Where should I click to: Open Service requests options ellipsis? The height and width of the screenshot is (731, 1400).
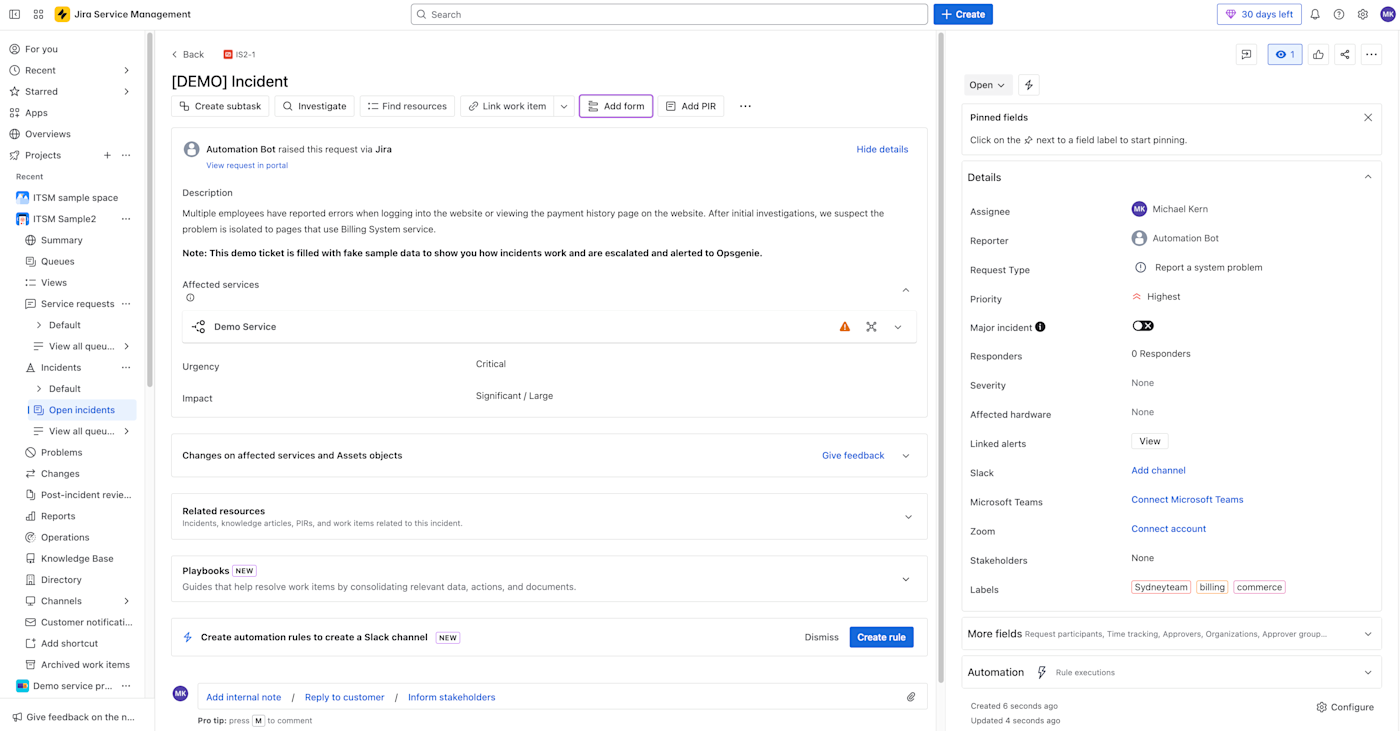click(x=126, y=304)
